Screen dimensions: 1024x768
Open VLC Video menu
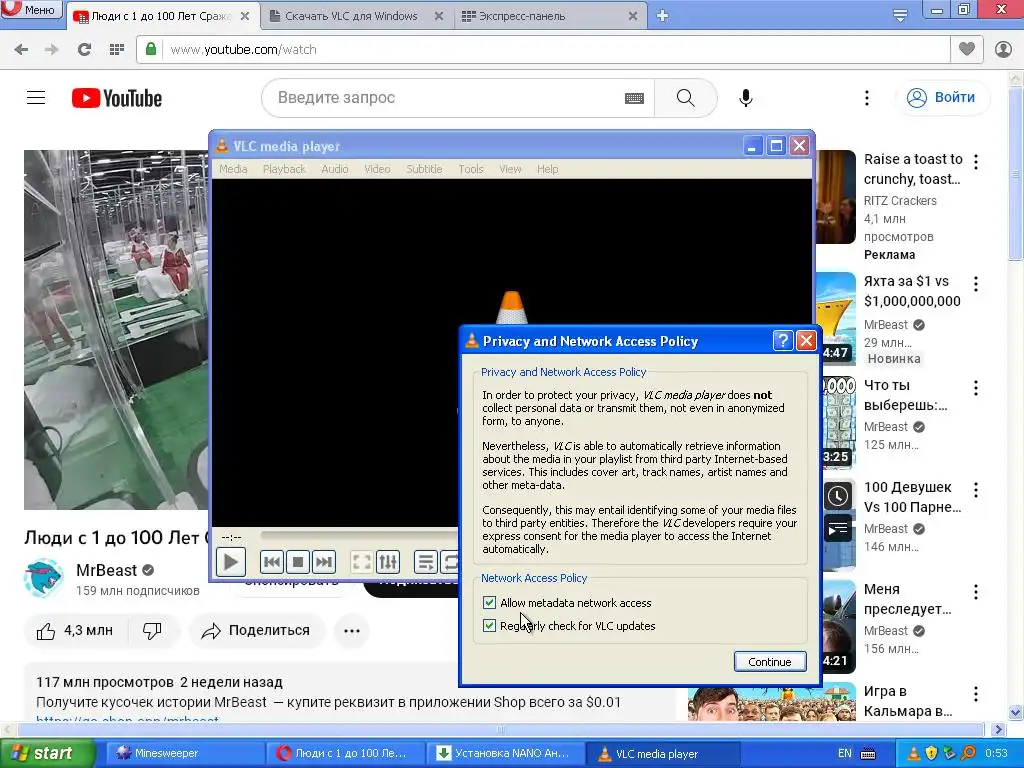[x=377, y=168]
